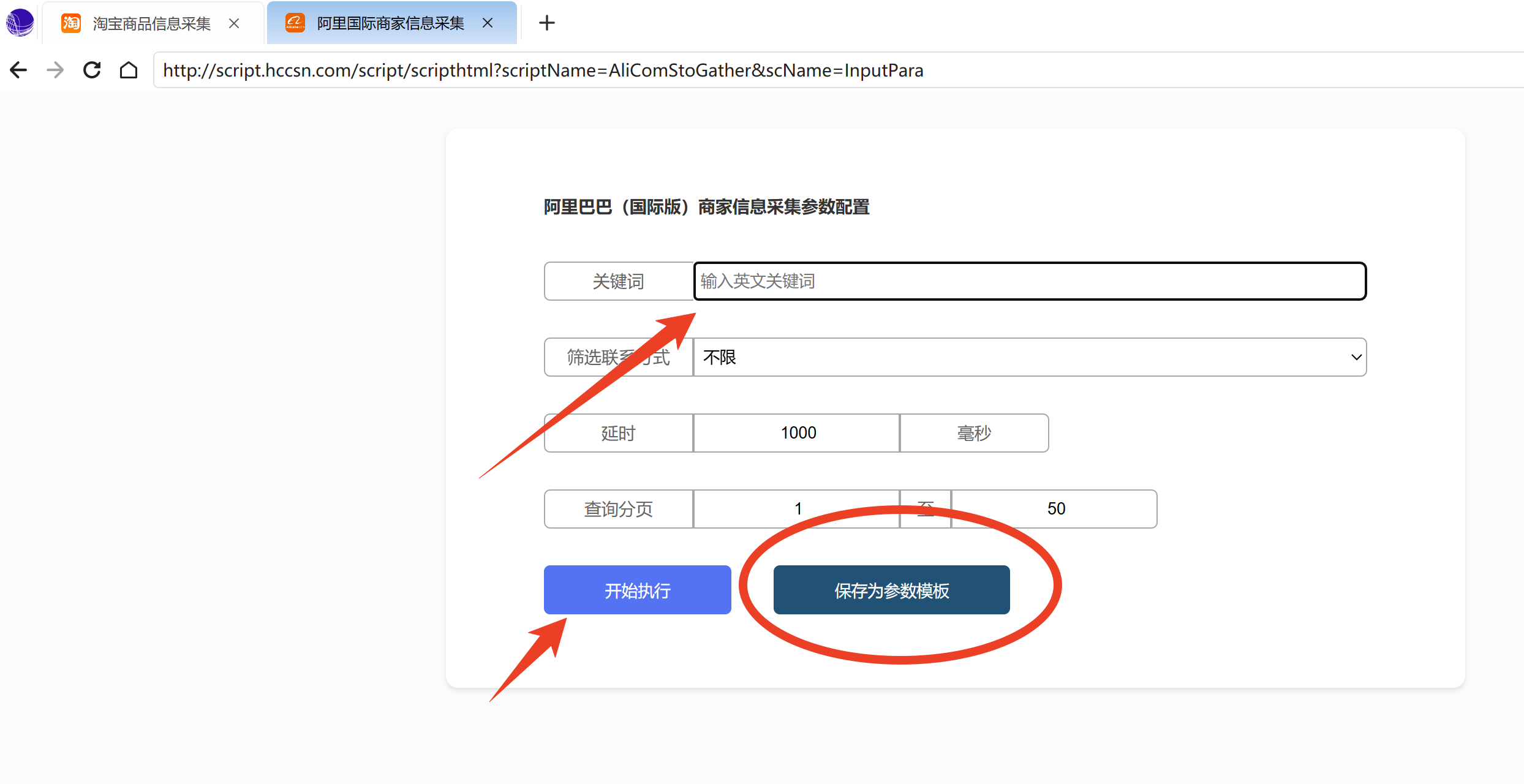This screenshot has width=1524, height=784.
Task: Close the 阿里国际商家信息采集 tab
Action: click(x=488, y=23)
